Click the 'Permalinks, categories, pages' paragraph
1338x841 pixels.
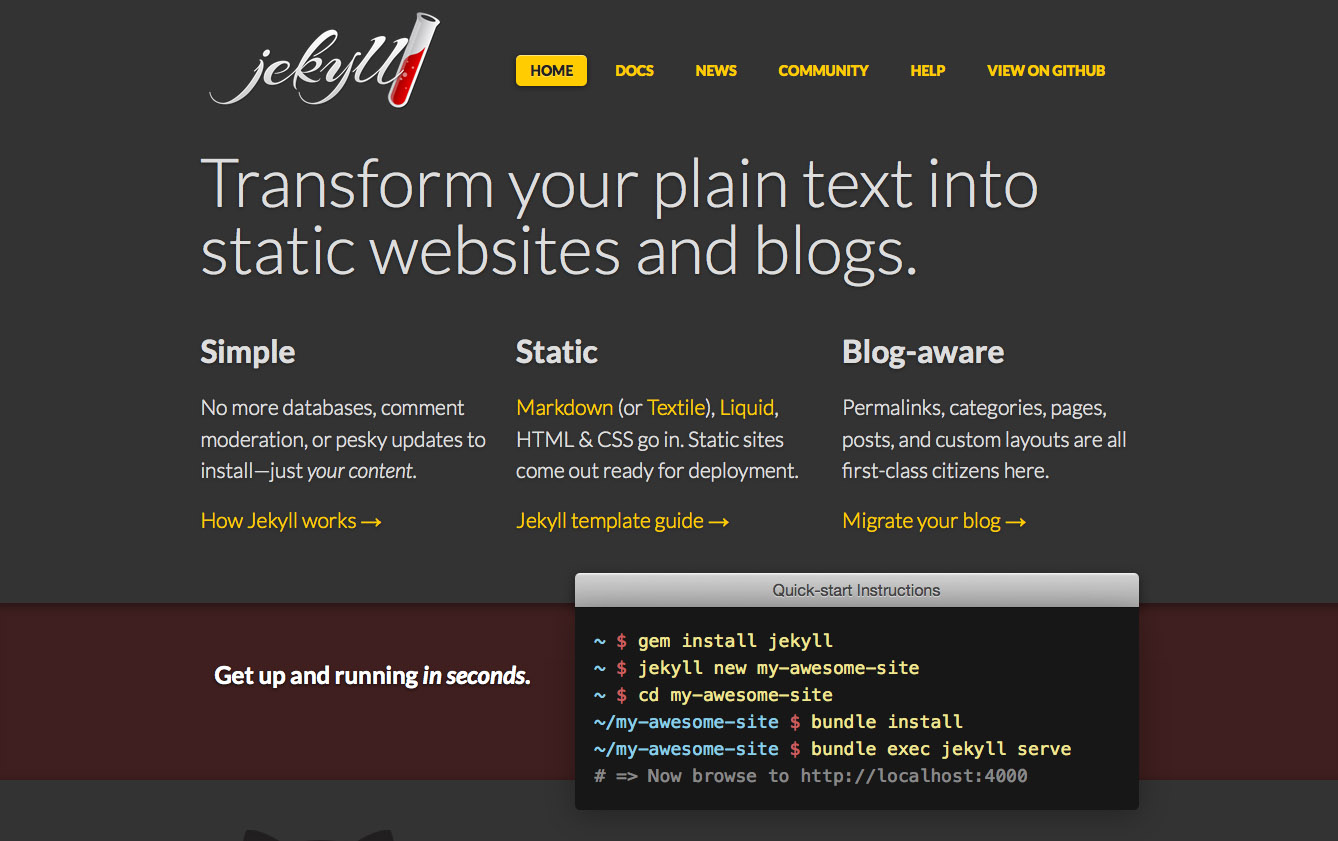pos(984,439)
